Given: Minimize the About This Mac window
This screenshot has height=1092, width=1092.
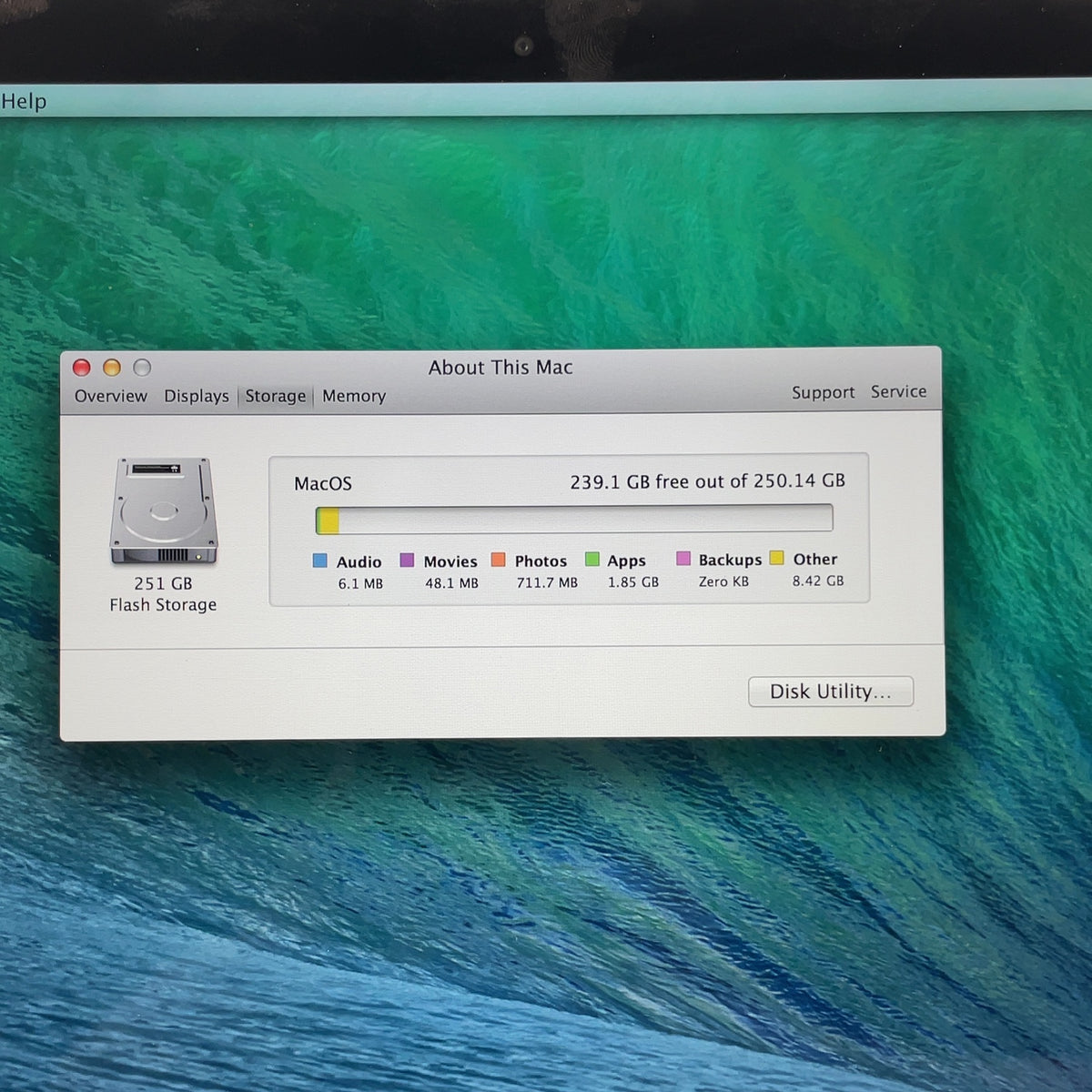Looking at the screenshot, I should point(112,368).
